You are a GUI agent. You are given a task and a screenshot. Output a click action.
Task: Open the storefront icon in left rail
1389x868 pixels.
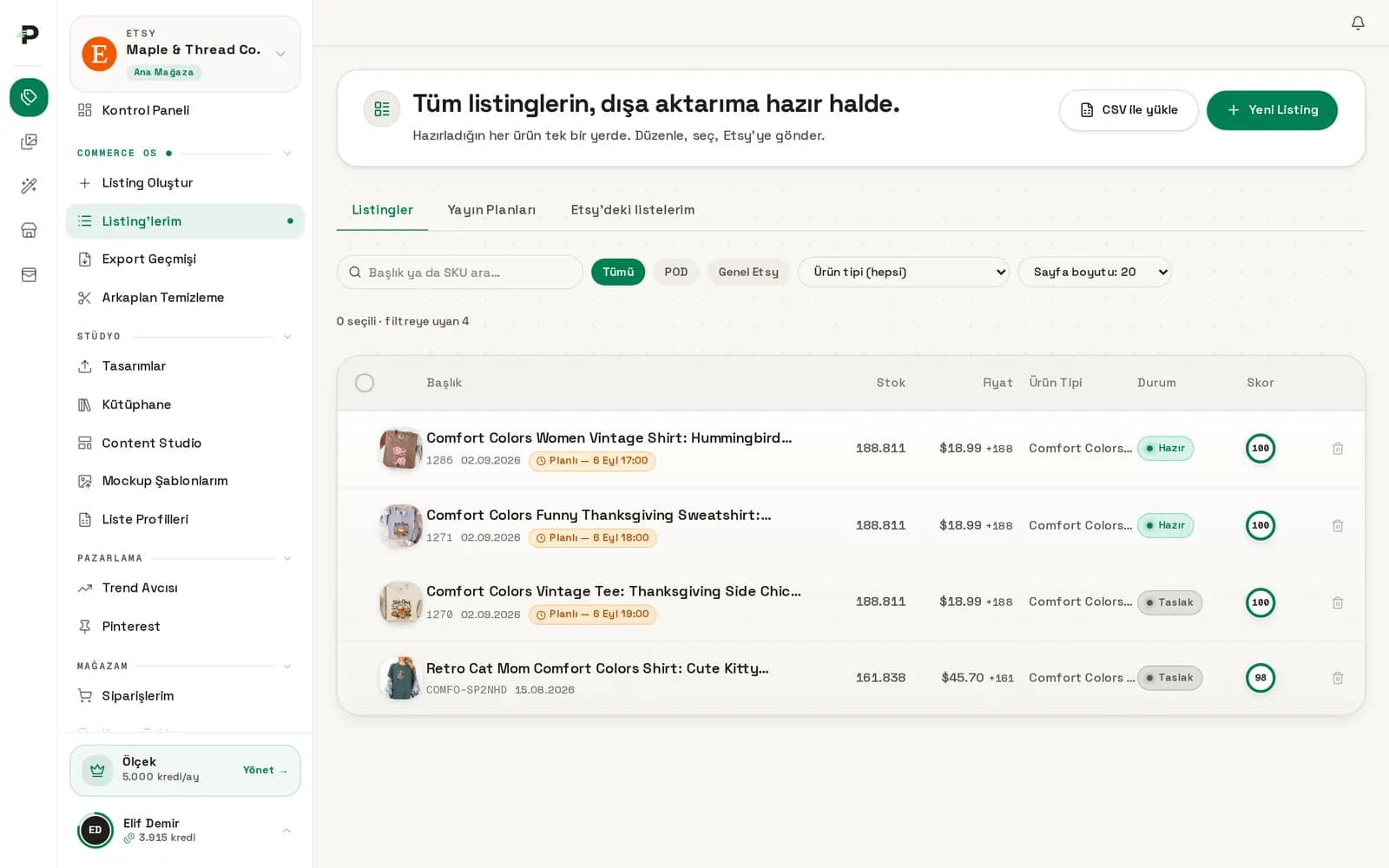[x=29, y=230]
